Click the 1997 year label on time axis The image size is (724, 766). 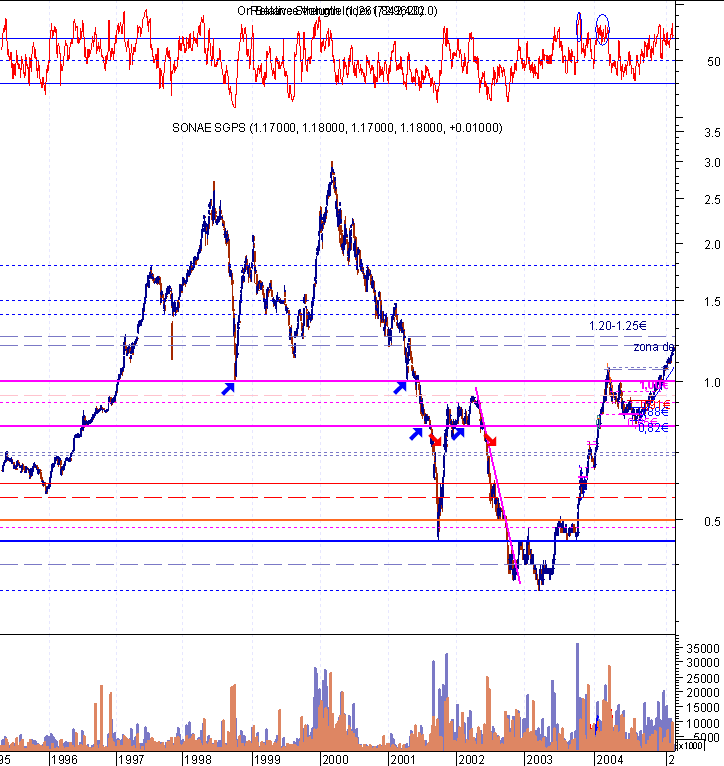[131, 760]
